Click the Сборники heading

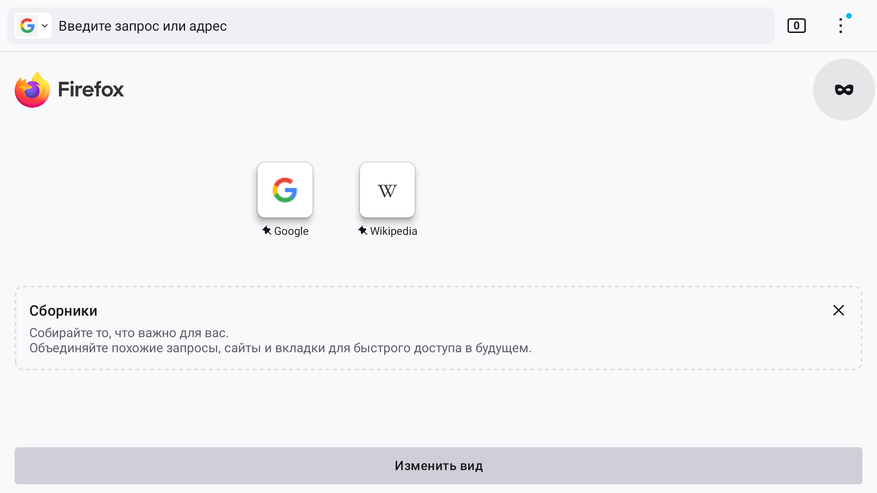pyautogui.click(x=63, y=311)
